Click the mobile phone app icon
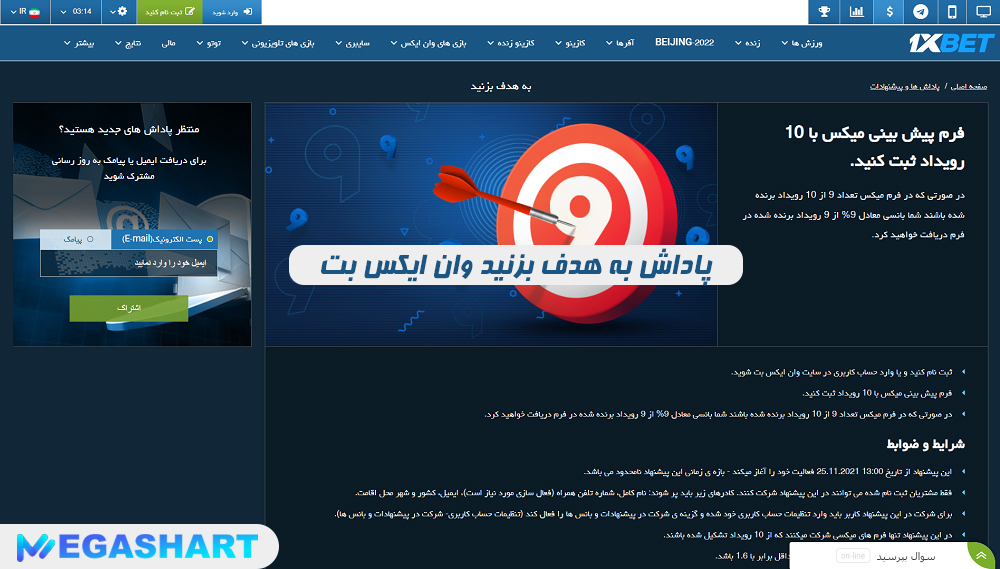This screenshot has width=1000, height=569. pyautogui.click(x=952, y=12)
